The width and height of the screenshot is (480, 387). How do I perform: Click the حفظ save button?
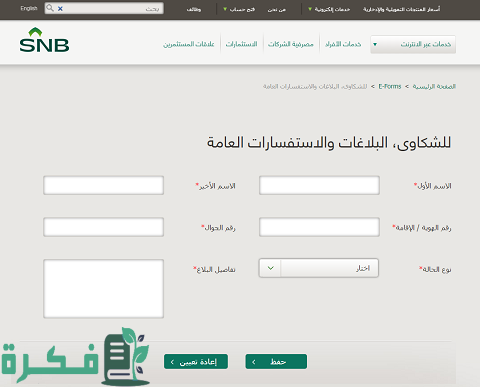point(276,362)
